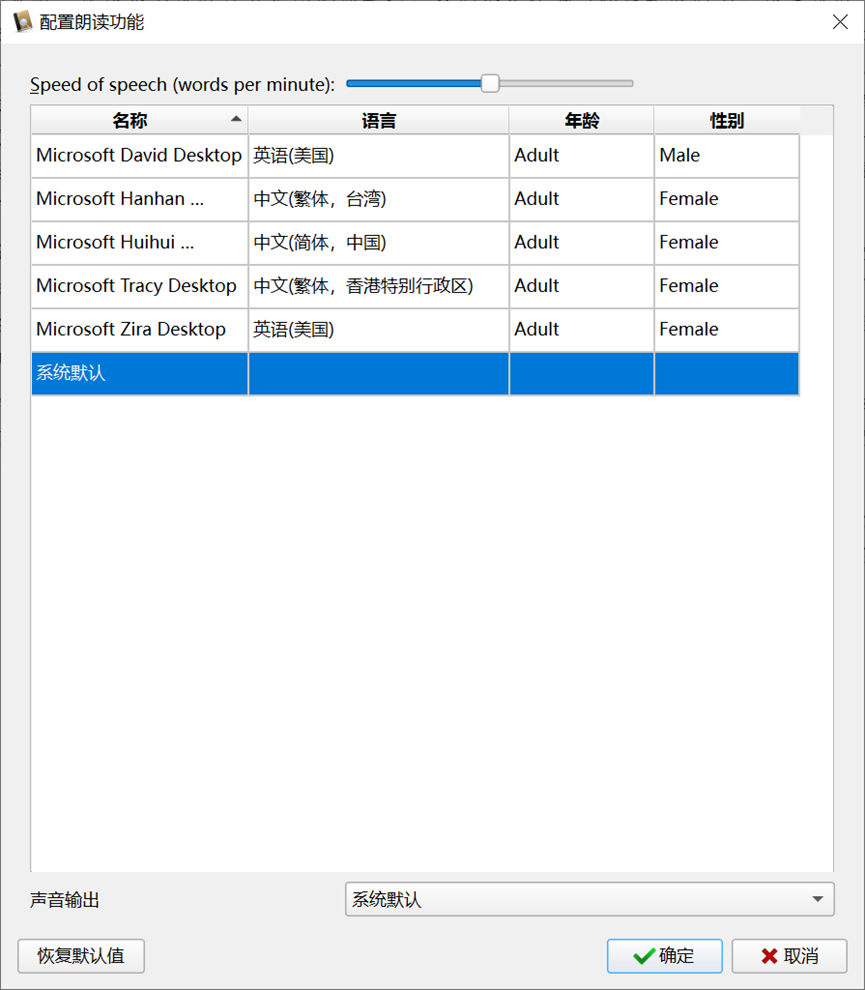Sort voices by 名称 column header
865x990 pixels.
point(139,120)
